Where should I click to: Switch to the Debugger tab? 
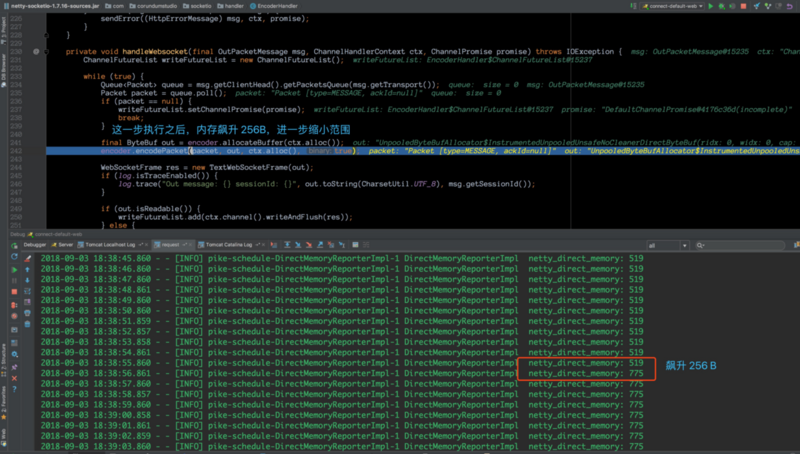pyautogui.click(x=35, y=245)
